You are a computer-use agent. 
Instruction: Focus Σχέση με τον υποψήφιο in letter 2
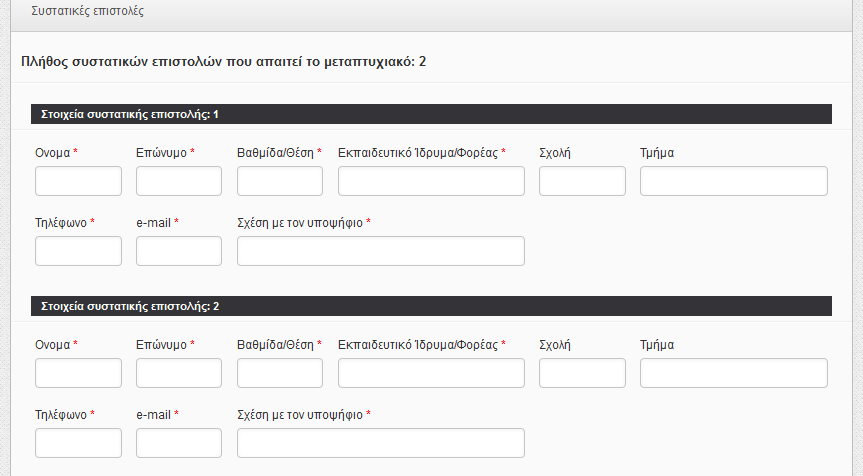coord(381,443)
